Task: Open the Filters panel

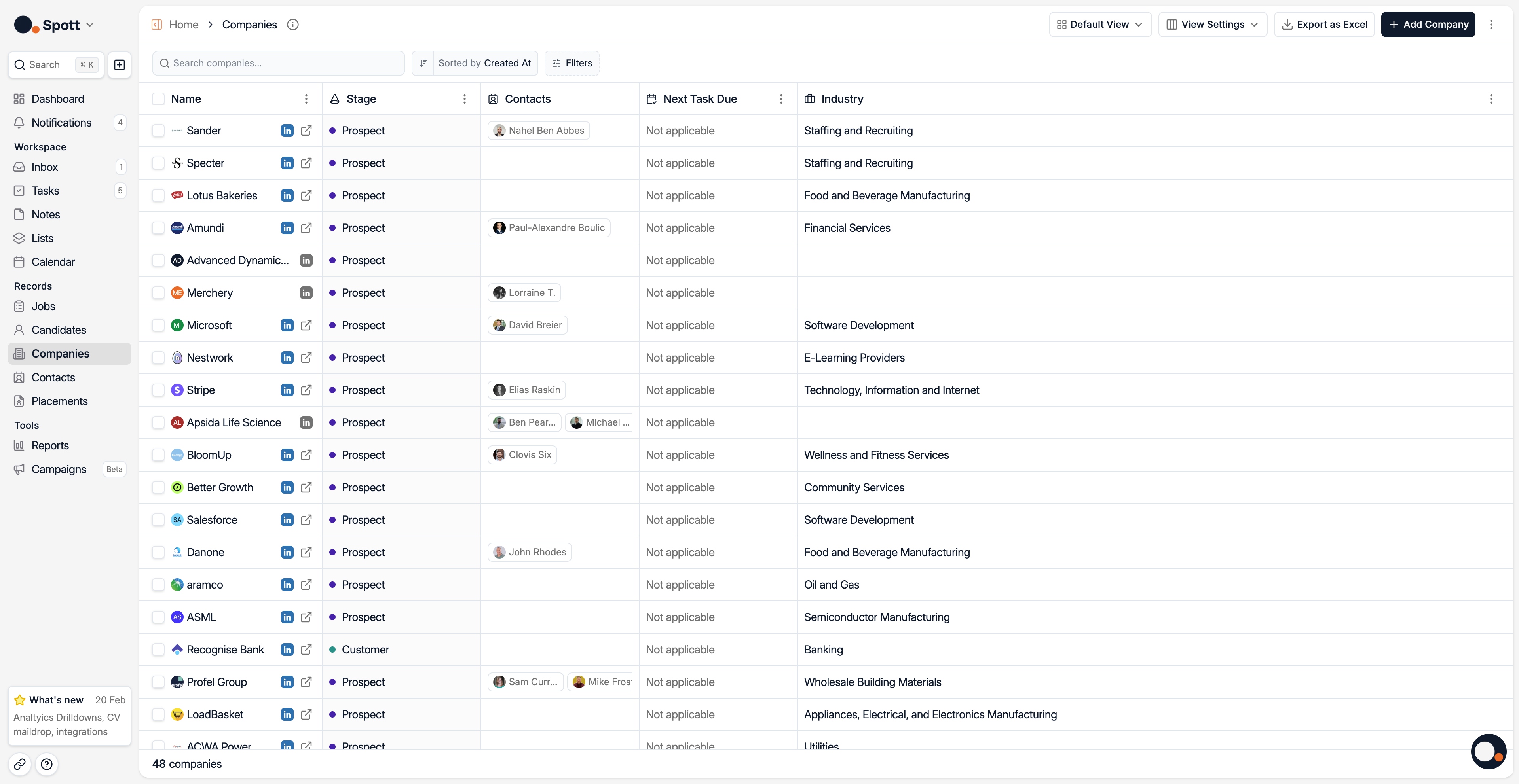Action: [572, 63]
